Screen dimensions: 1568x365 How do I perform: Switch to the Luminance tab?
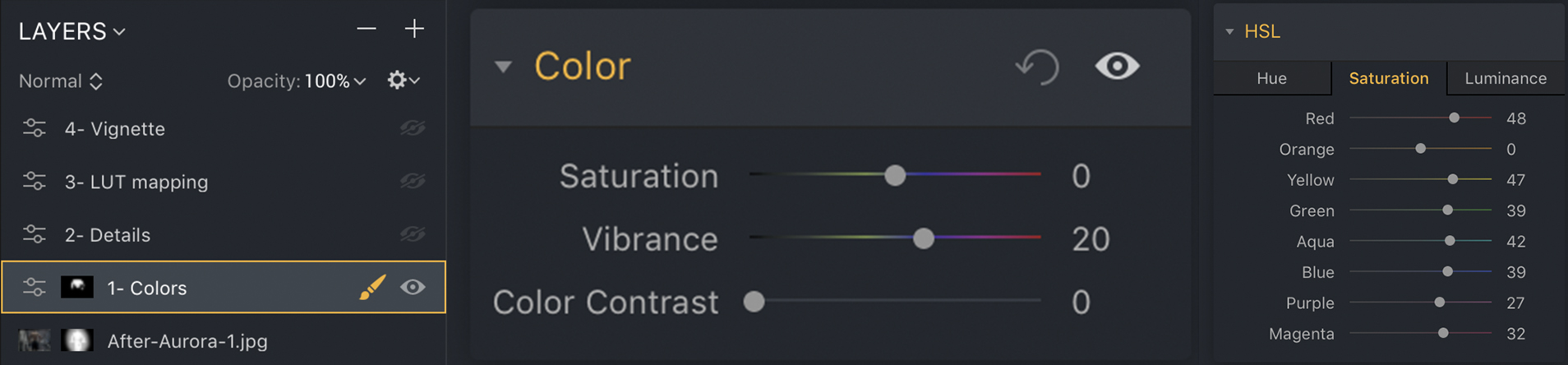coord(1505,78)
